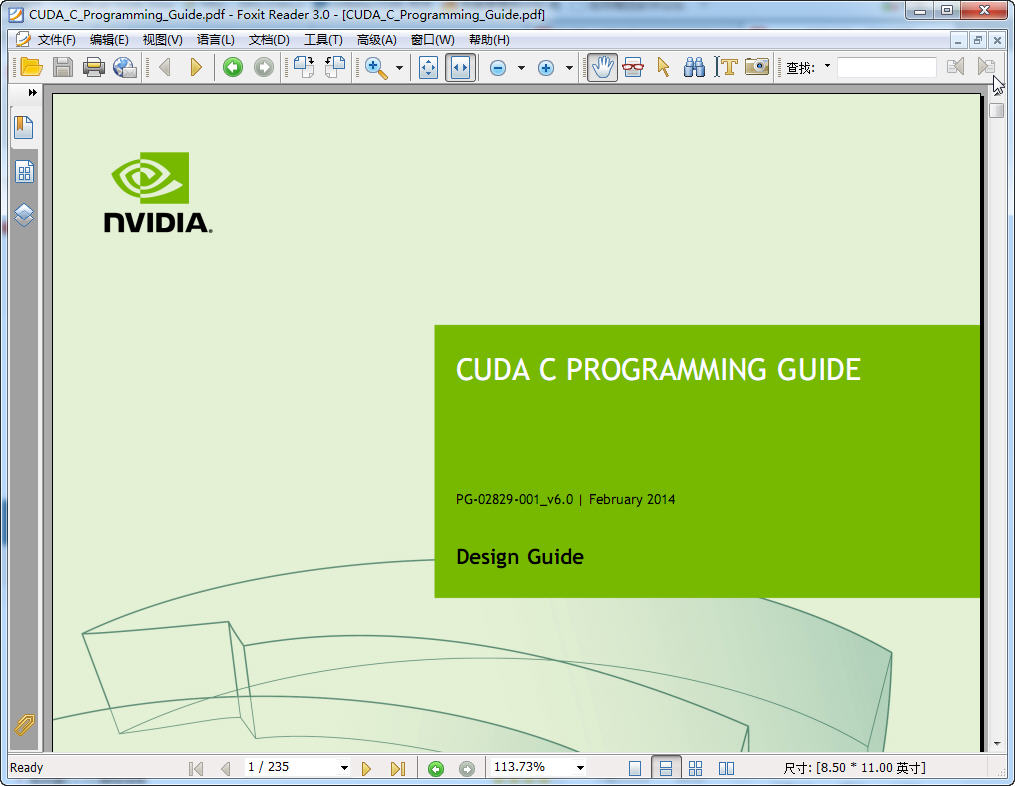The image size is (1015, 786).
Task: Print the document with printer icon
Action: (94, 67)
